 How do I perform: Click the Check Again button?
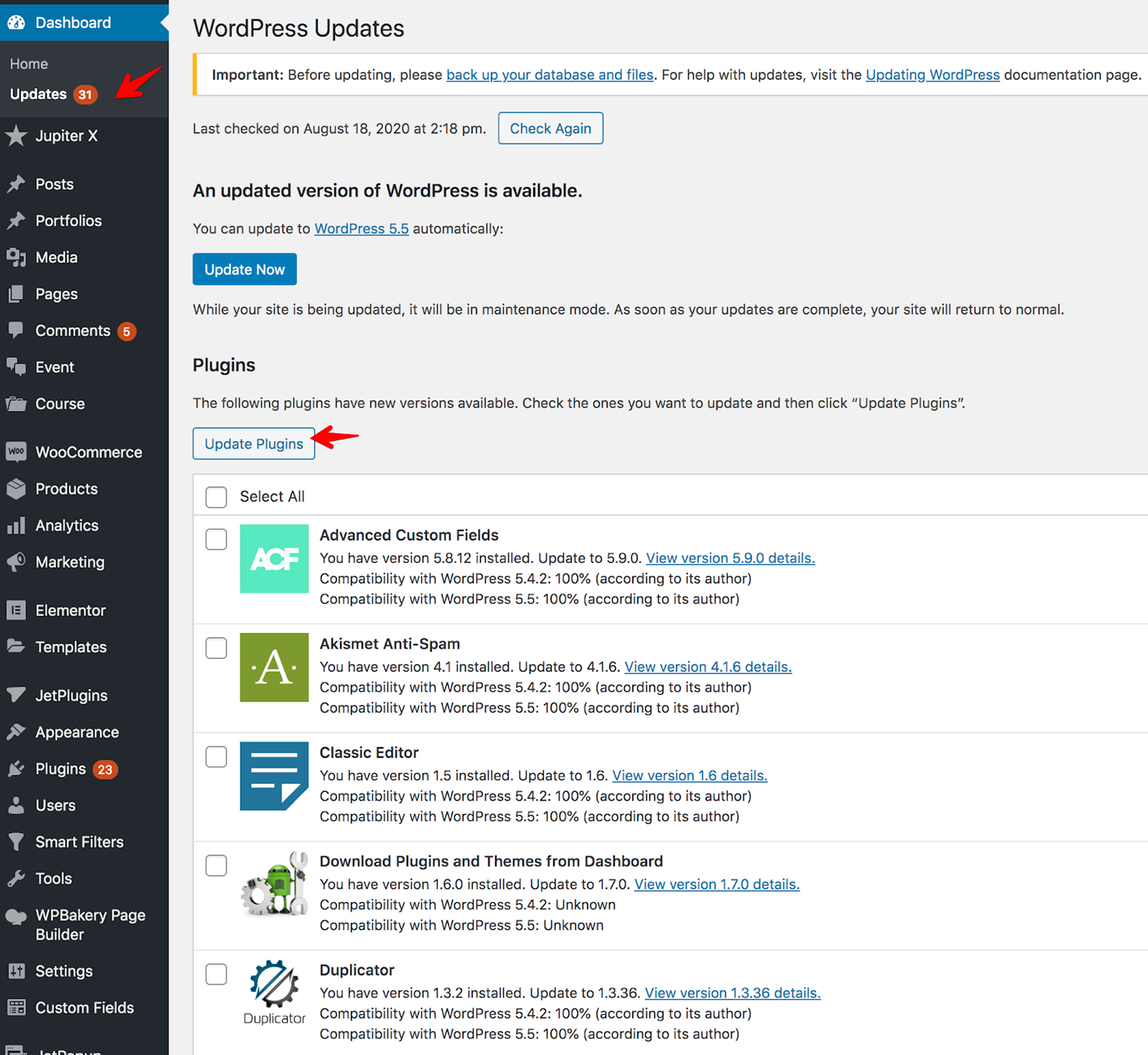[551, 128]
